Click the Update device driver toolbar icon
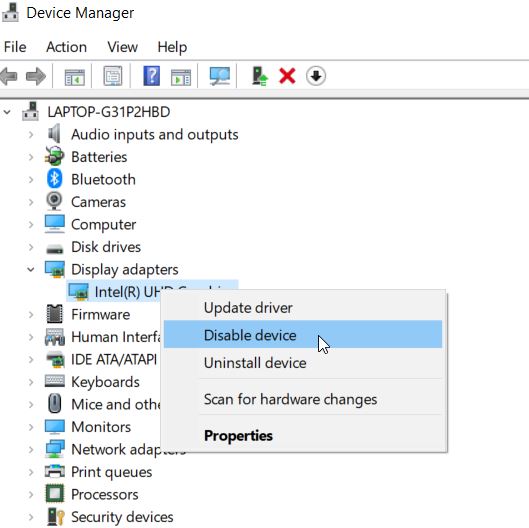The width and height of the screenshot is (529, 528). click(259, 76)
